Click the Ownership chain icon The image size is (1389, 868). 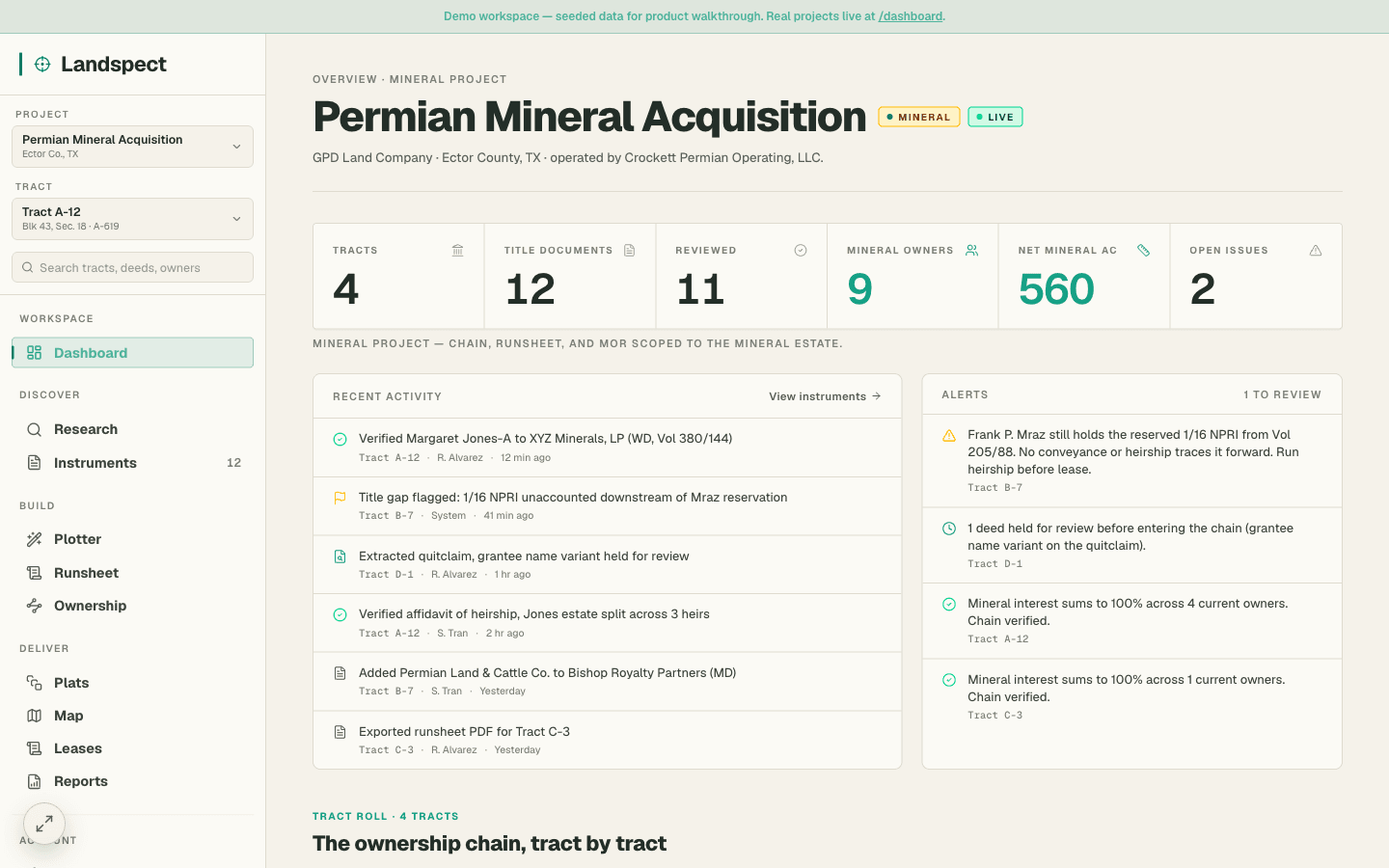point(35,606)
